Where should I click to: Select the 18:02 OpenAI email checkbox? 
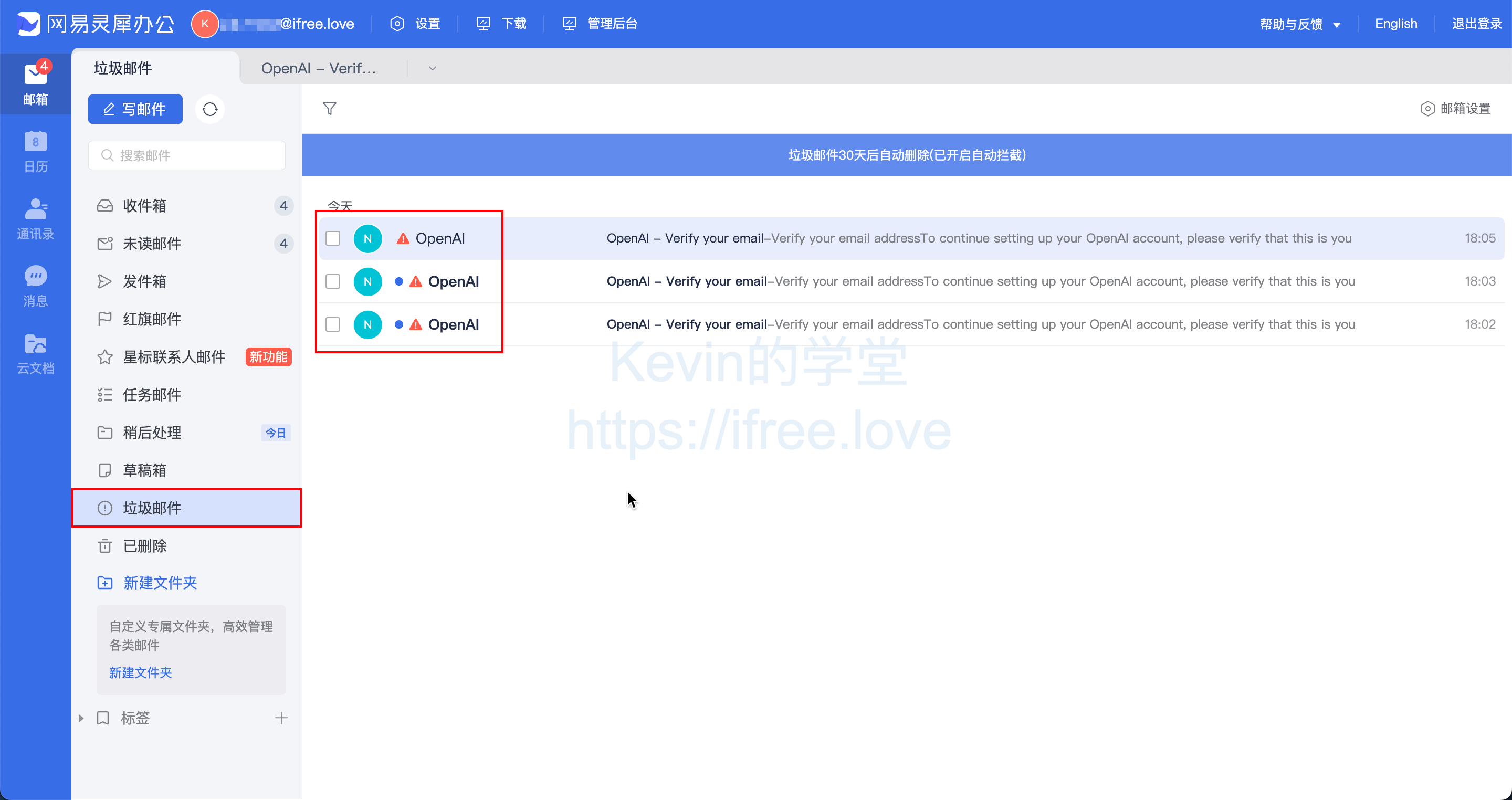(x=333, y=324)
